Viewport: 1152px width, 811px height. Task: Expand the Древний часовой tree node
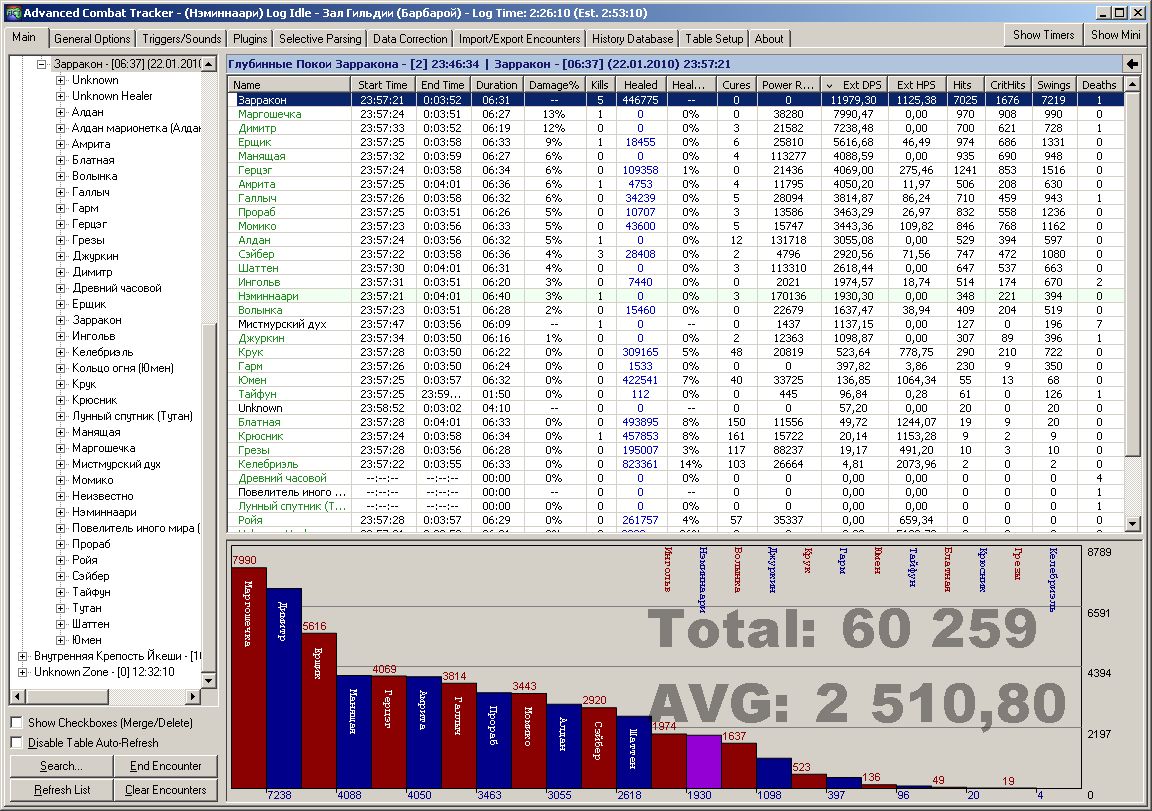point(61,289)
